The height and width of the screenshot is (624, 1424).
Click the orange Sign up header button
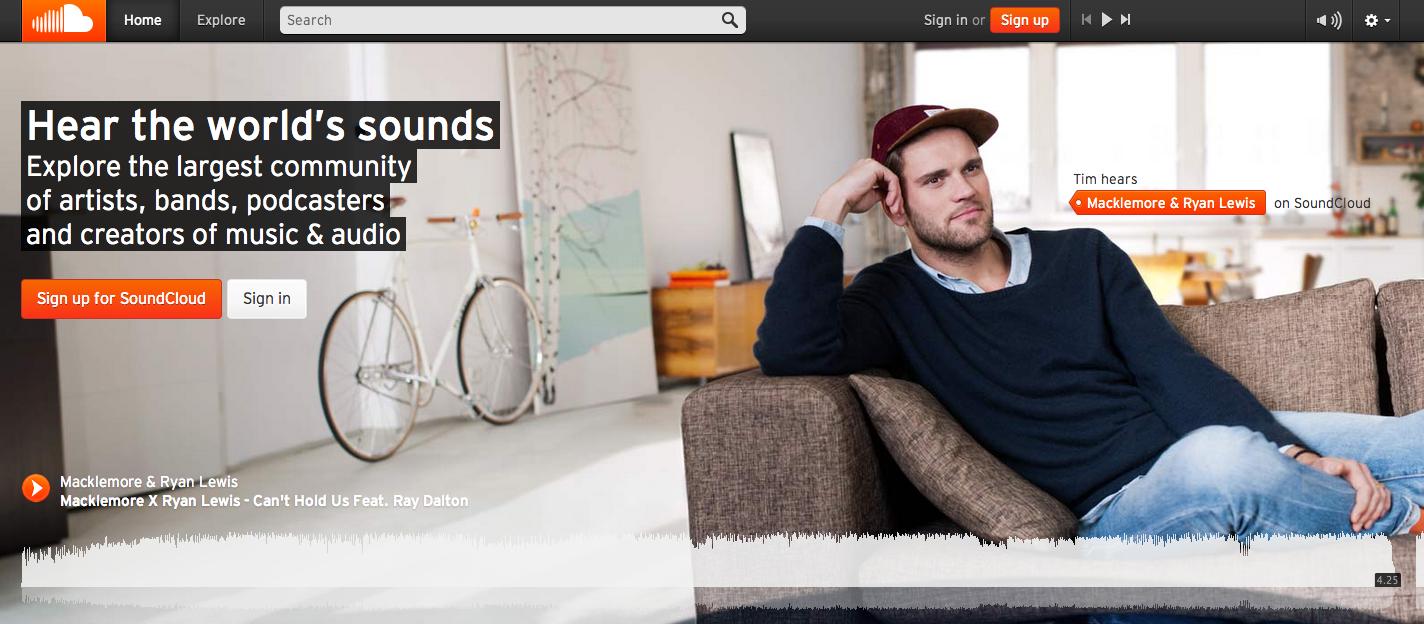[x=1025, y=20]
